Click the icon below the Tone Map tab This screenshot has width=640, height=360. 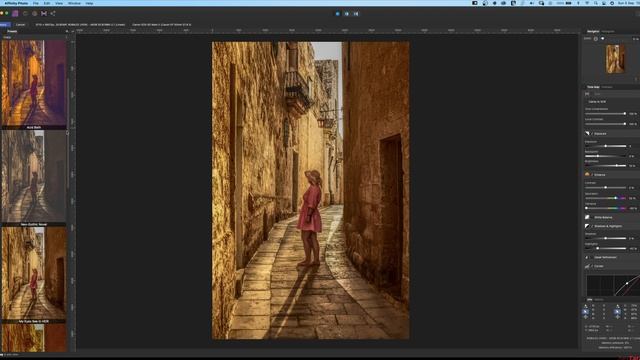point(587,94)
